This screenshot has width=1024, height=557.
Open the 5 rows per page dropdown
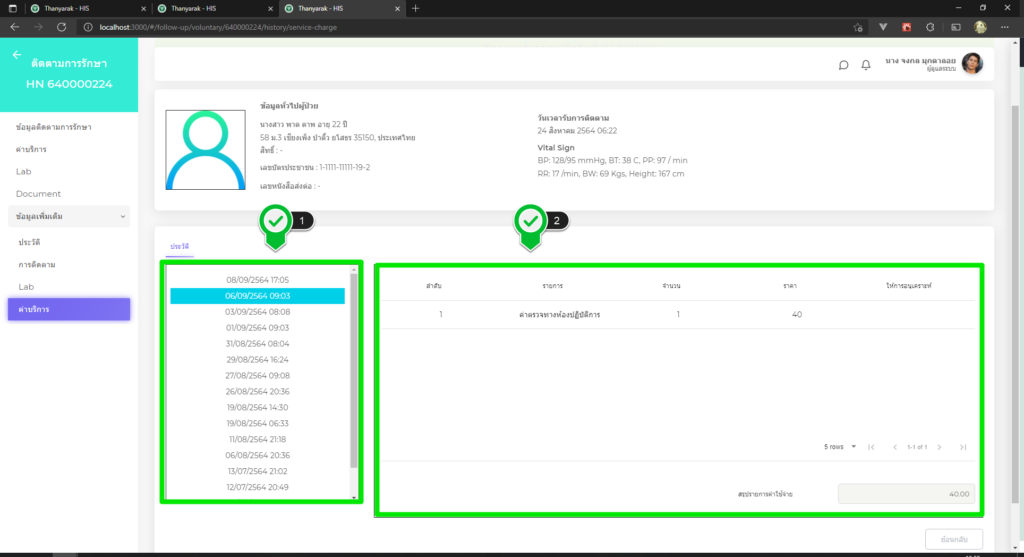point(840,447)
